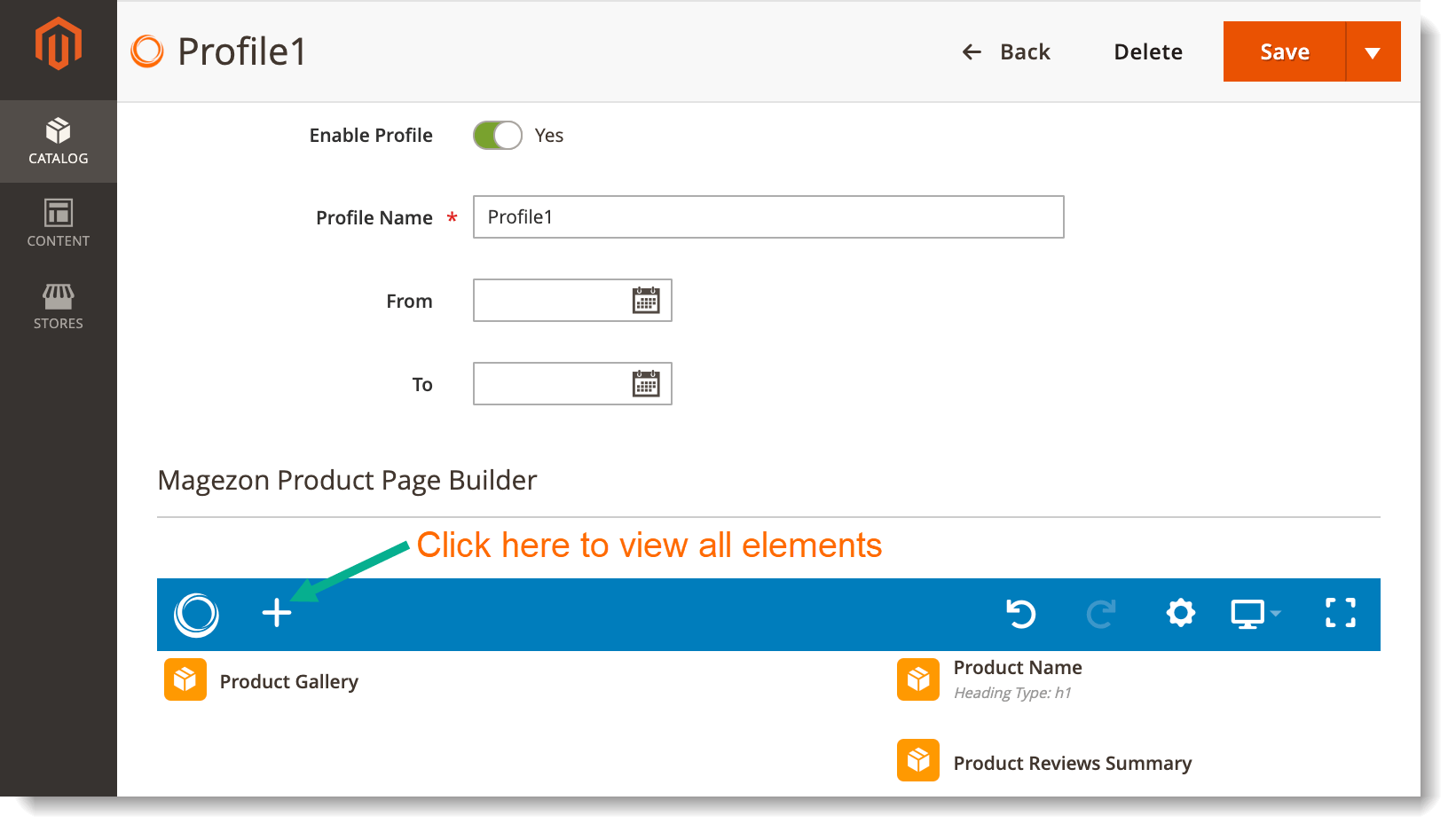Viewport: 1456px width, 832px height.
Task: Click the Magento logo
Action: pyautogui.click(x=58, y=41)
